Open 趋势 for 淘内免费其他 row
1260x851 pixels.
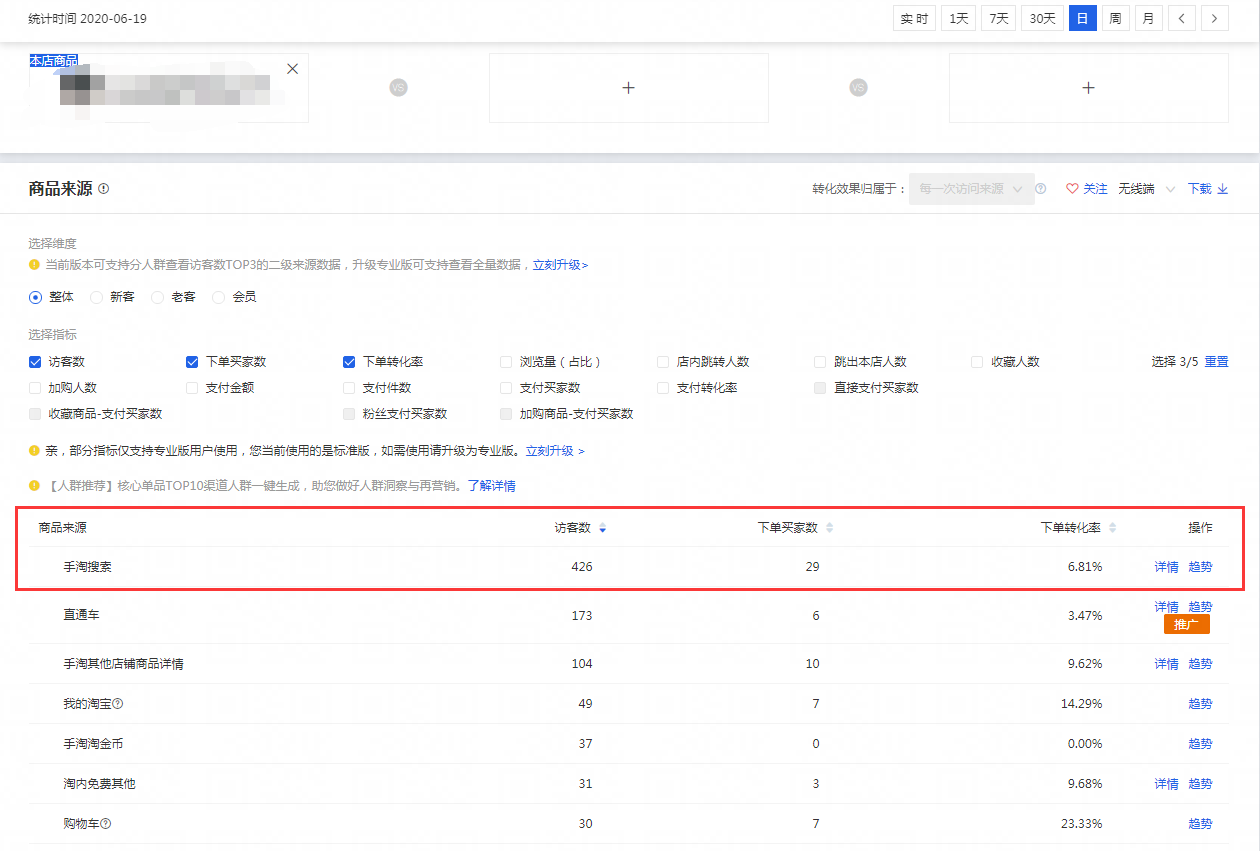coord(1200,784)
